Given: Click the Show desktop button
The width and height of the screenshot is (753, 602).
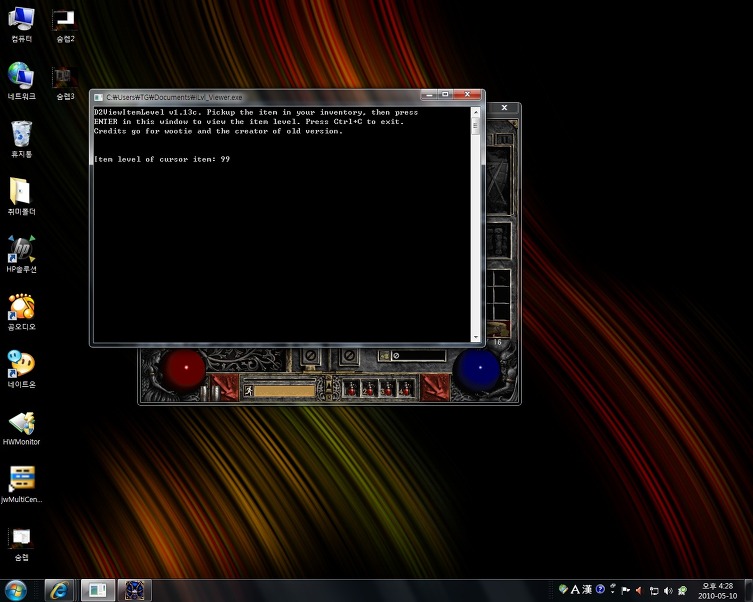Looking at the screenshot, I should (x=748, y=590).
